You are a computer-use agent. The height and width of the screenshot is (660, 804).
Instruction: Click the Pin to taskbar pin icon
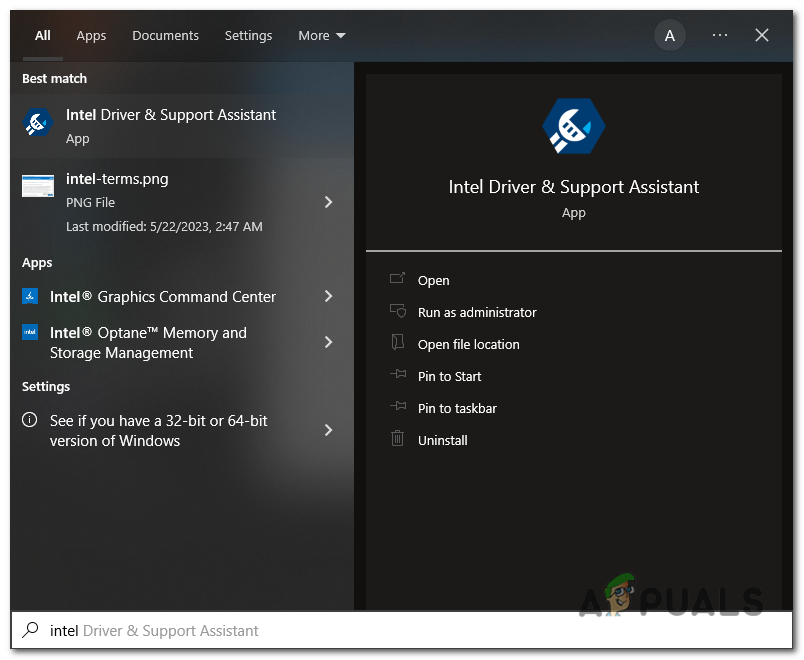point(399,408)
